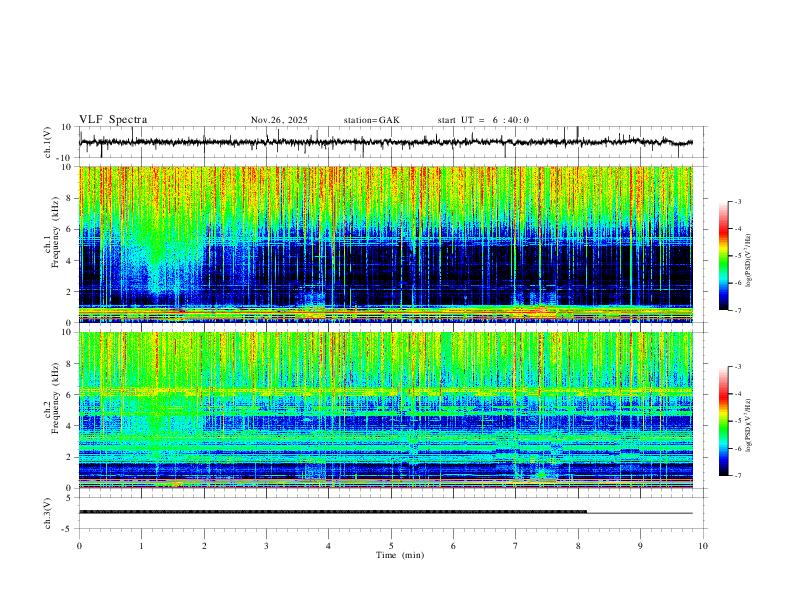Click the date 'Nov.26, 2025'
Image resolution: width=792 pixels, height=612 pixels.
279,120
